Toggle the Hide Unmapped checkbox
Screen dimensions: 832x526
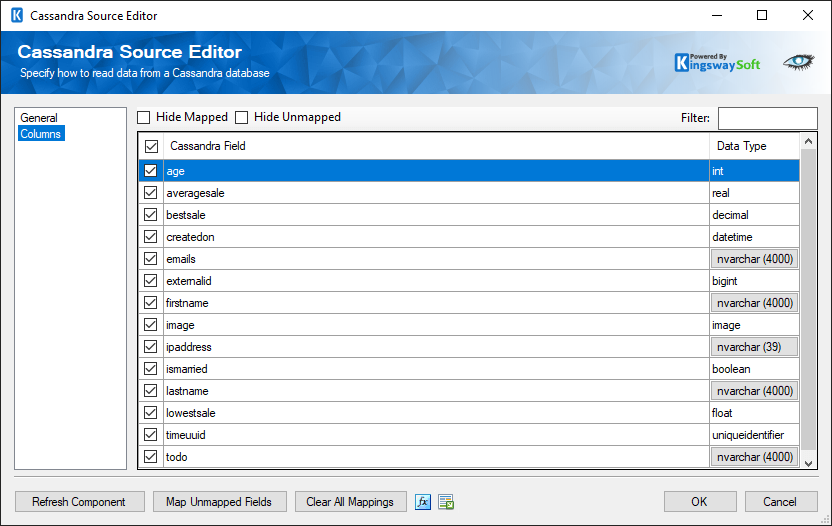pyautogui.click(x=241, y=117)
